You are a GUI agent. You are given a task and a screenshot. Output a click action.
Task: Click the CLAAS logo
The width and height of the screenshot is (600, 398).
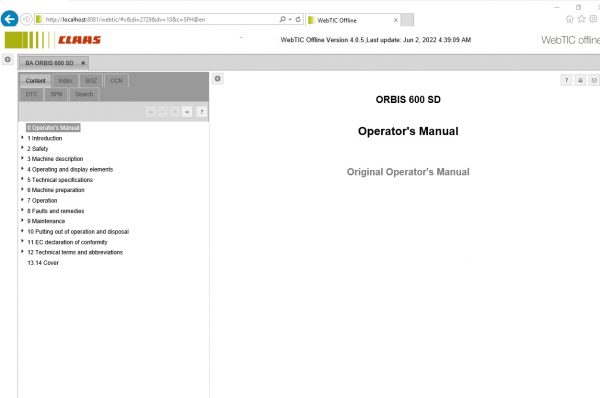79,40
